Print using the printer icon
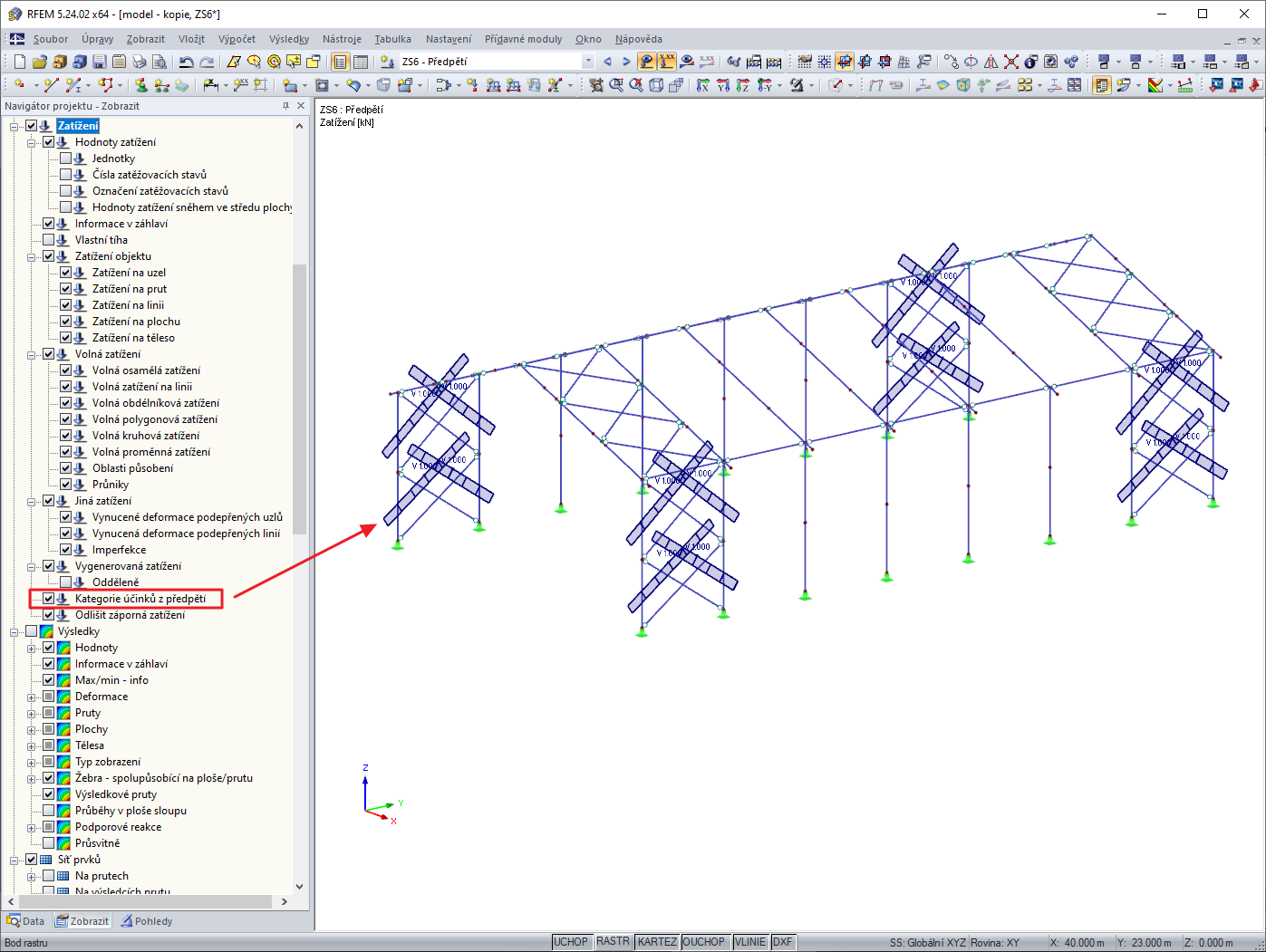The image size is (1266, 952). [140, 62]
